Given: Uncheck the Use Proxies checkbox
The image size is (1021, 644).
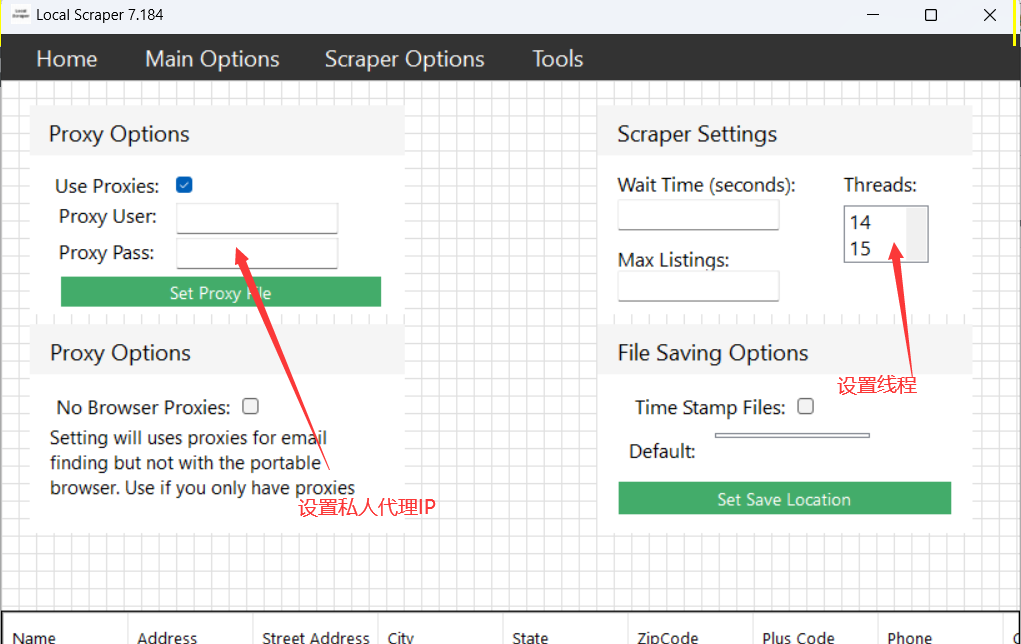Looking at the screenshot, I should (x=184, y=185).
